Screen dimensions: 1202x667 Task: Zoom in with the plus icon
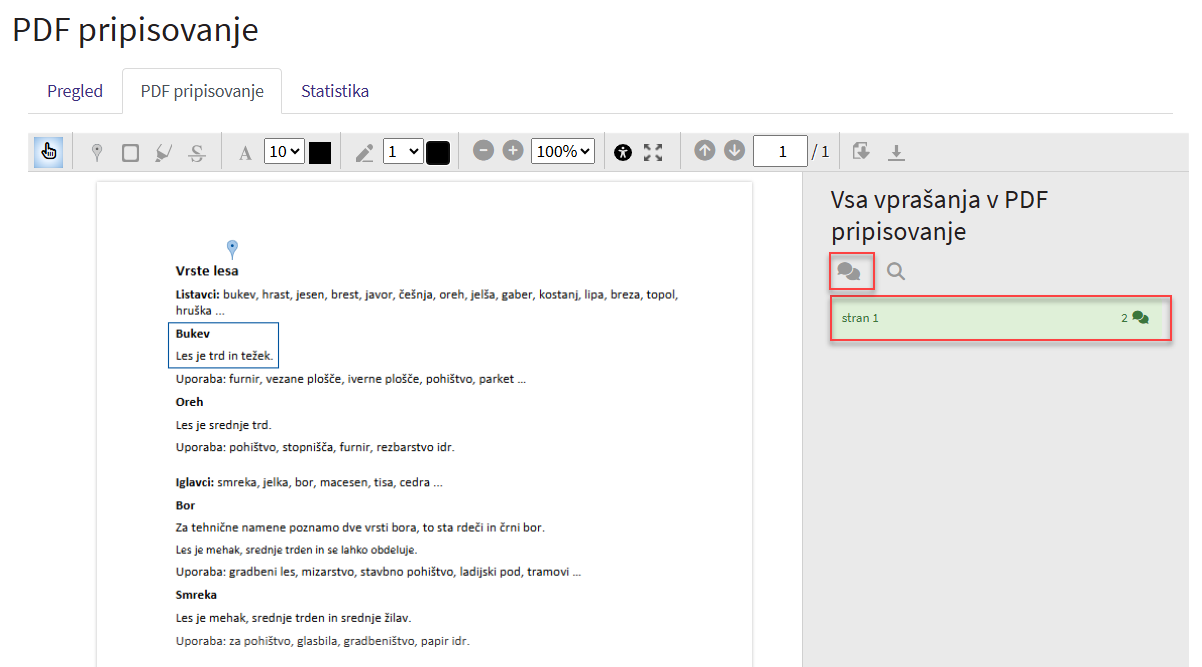513,151
